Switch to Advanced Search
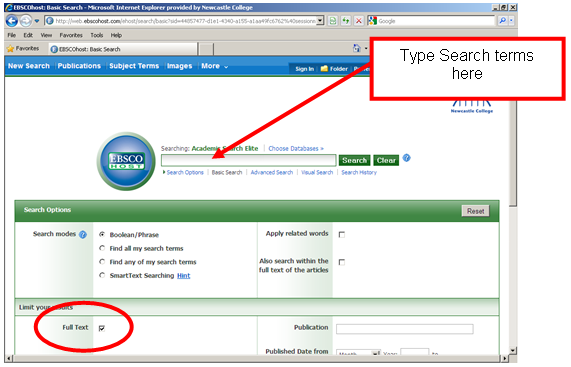Image resolution: width=571 pixels, height=367 pixels. [x=272, y=173]
